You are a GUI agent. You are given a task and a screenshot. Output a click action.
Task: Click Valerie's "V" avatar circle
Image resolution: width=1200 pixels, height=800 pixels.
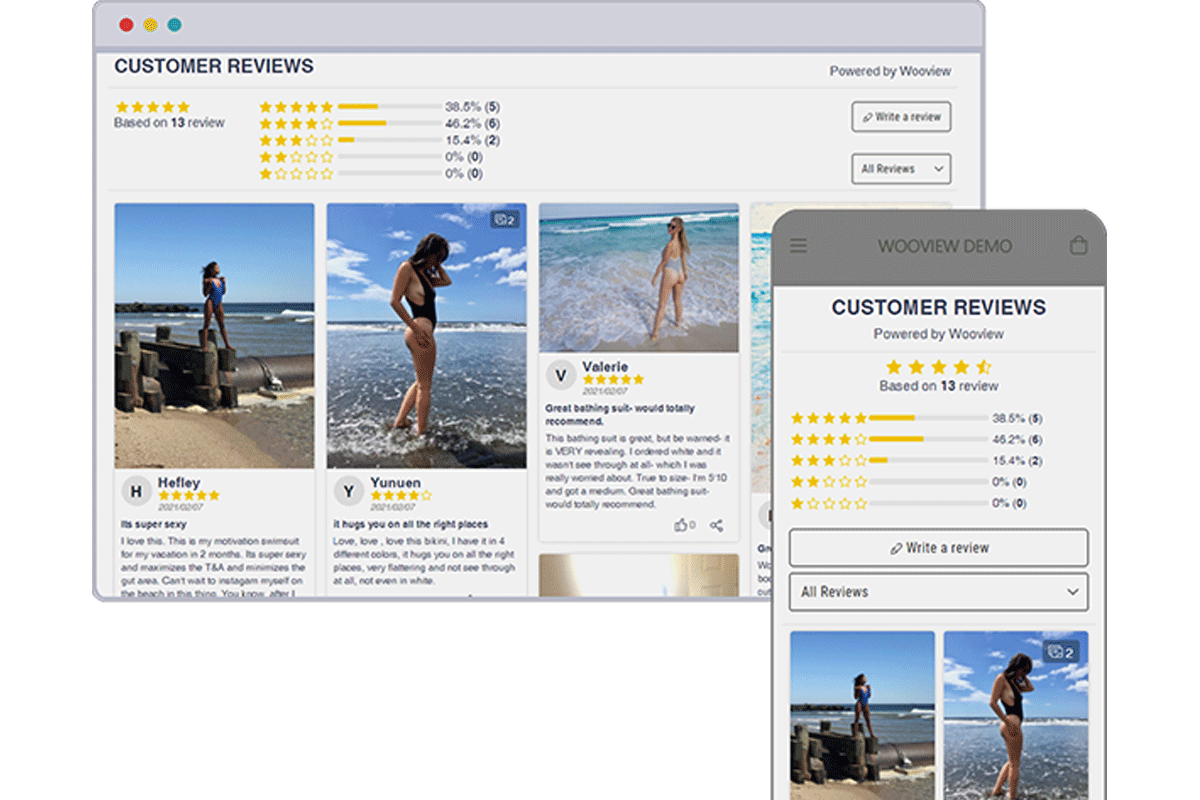(561, 376)
